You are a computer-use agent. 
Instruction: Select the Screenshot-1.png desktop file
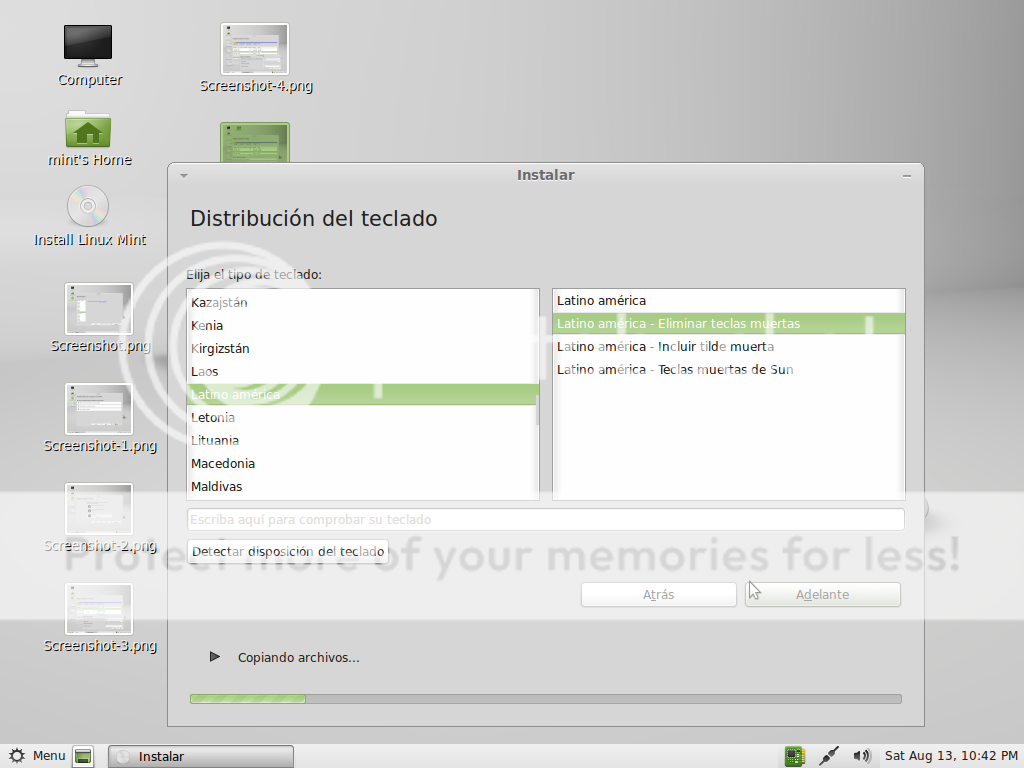tap(99, 409)
